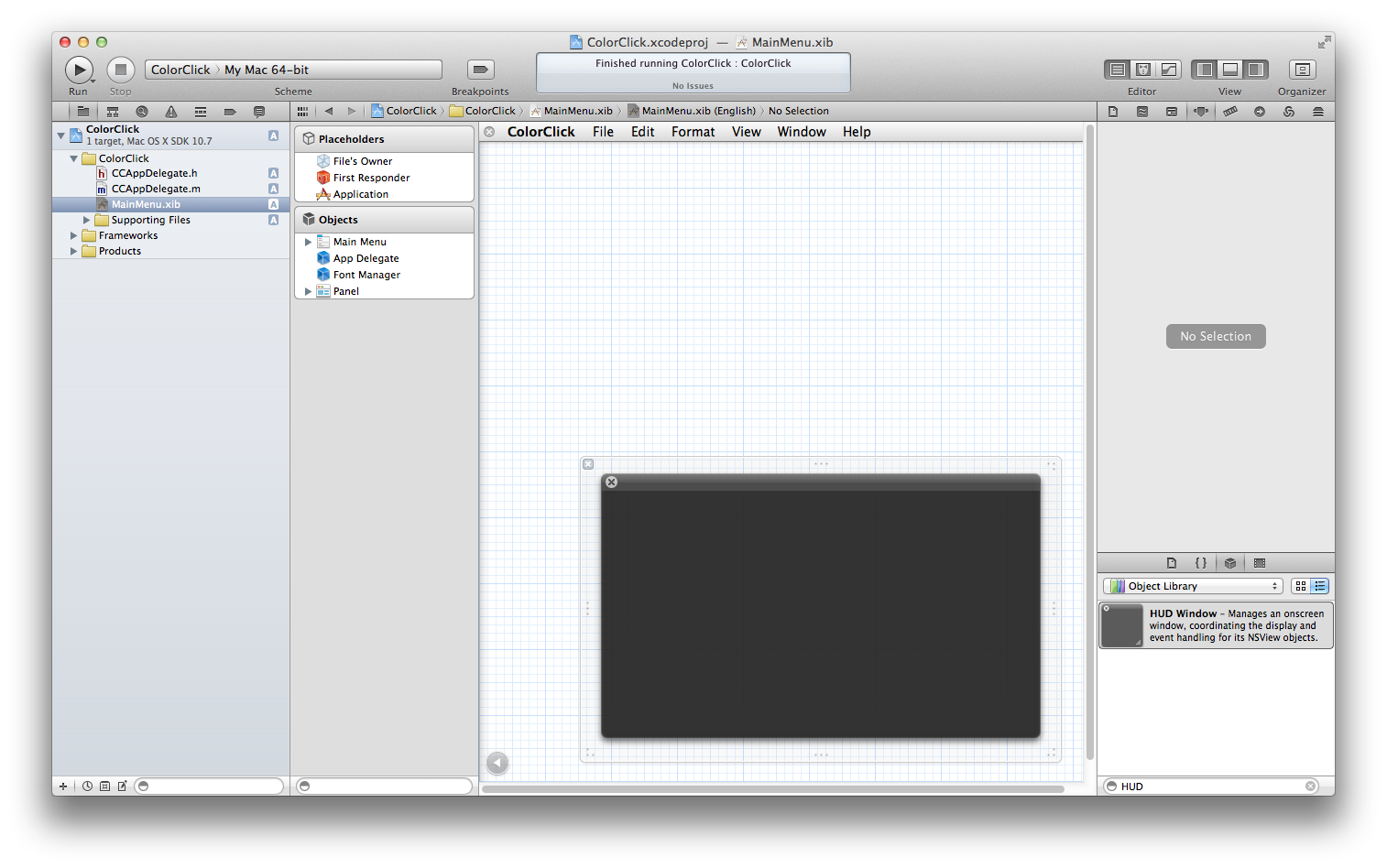Open the Edit menu in the menu editor
This screenshot has height=868, width=1387.
tap(643, 132)
